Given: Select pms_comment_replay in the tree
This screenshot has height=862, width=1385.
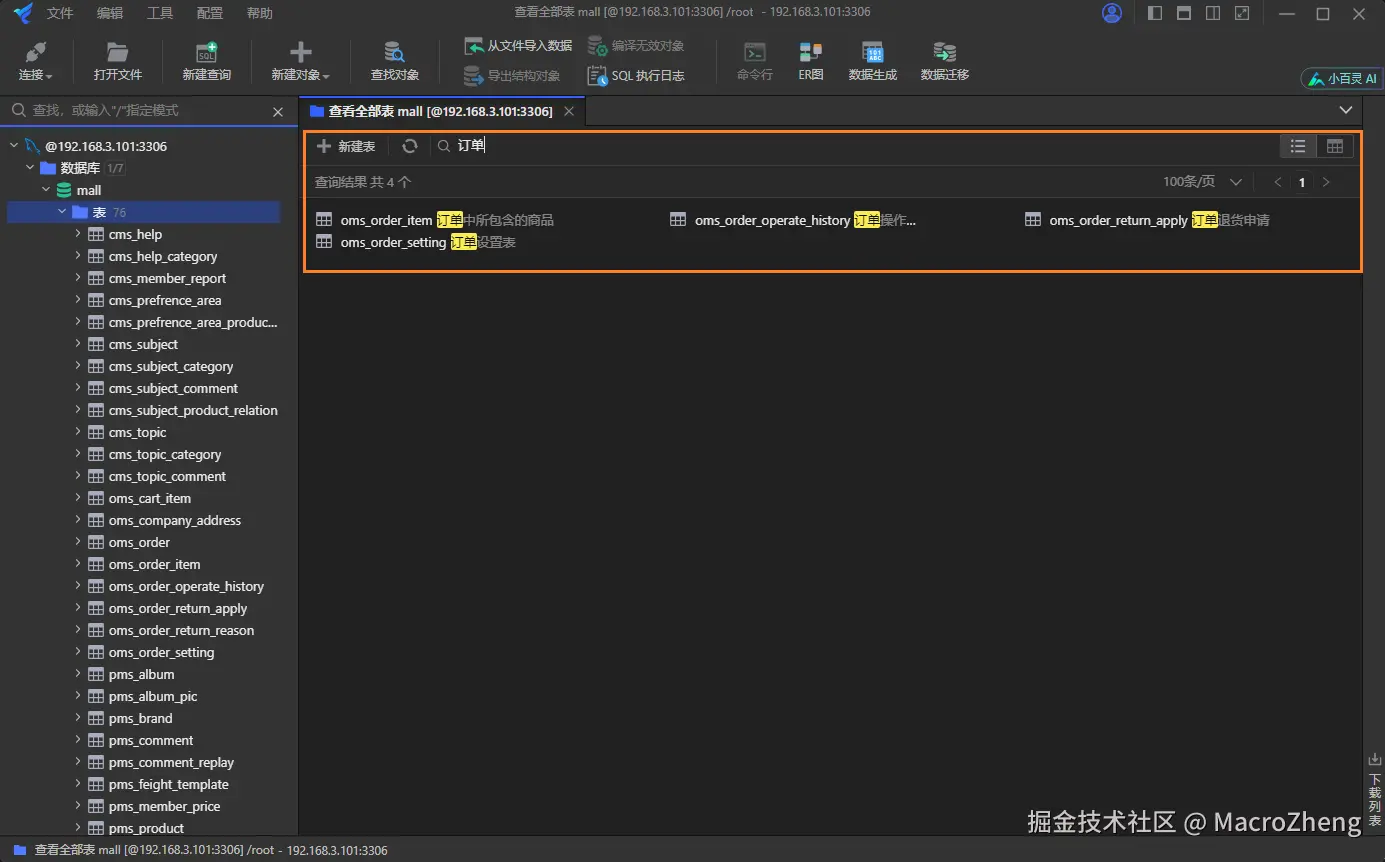Looking at the screenshot, I should pos(171,762).
